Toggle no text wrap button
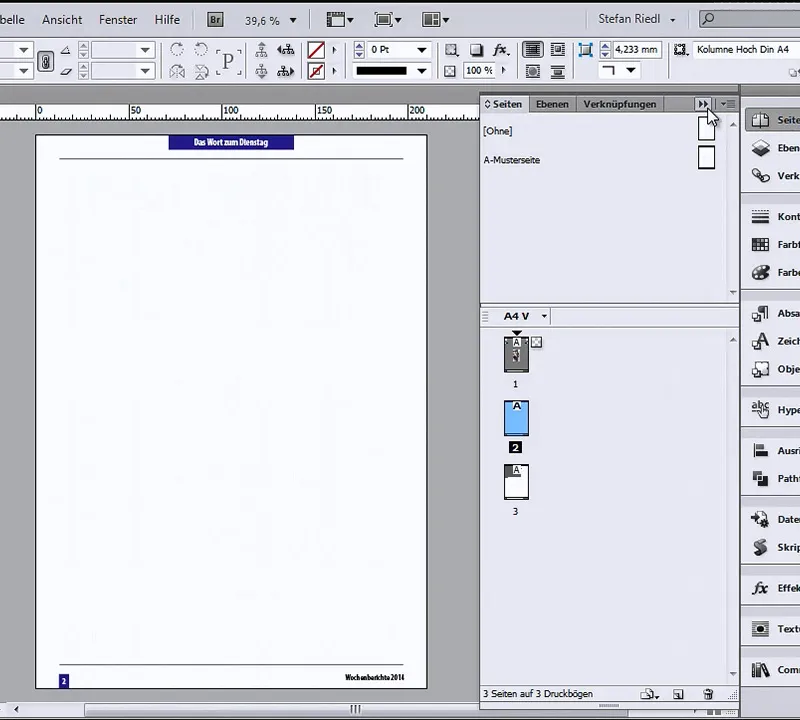This screenshot has height=720, width=800. point(533,49)
